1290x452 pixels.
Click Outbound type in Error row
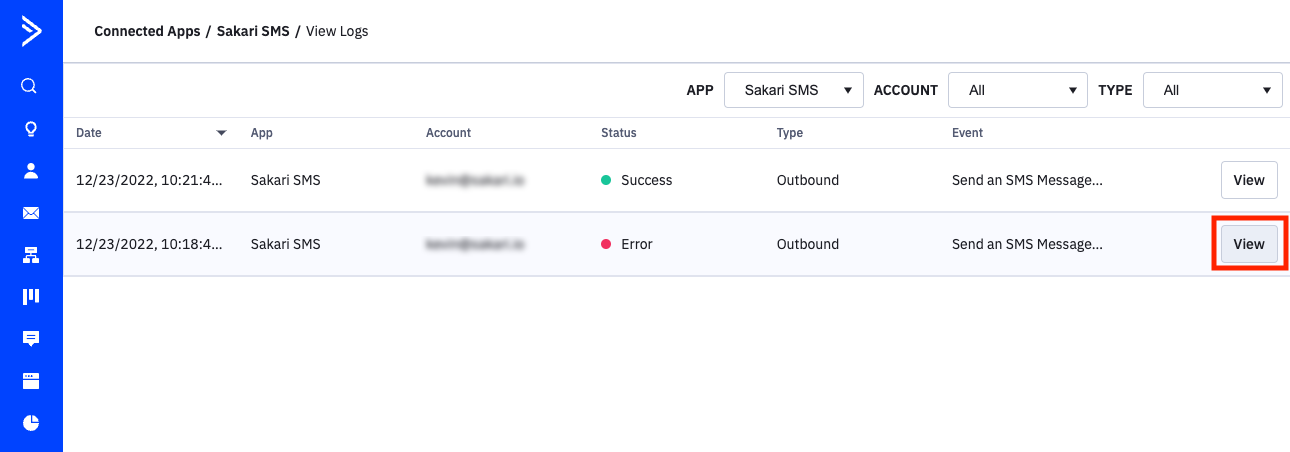pyautogui.click(x=808, y=244)
